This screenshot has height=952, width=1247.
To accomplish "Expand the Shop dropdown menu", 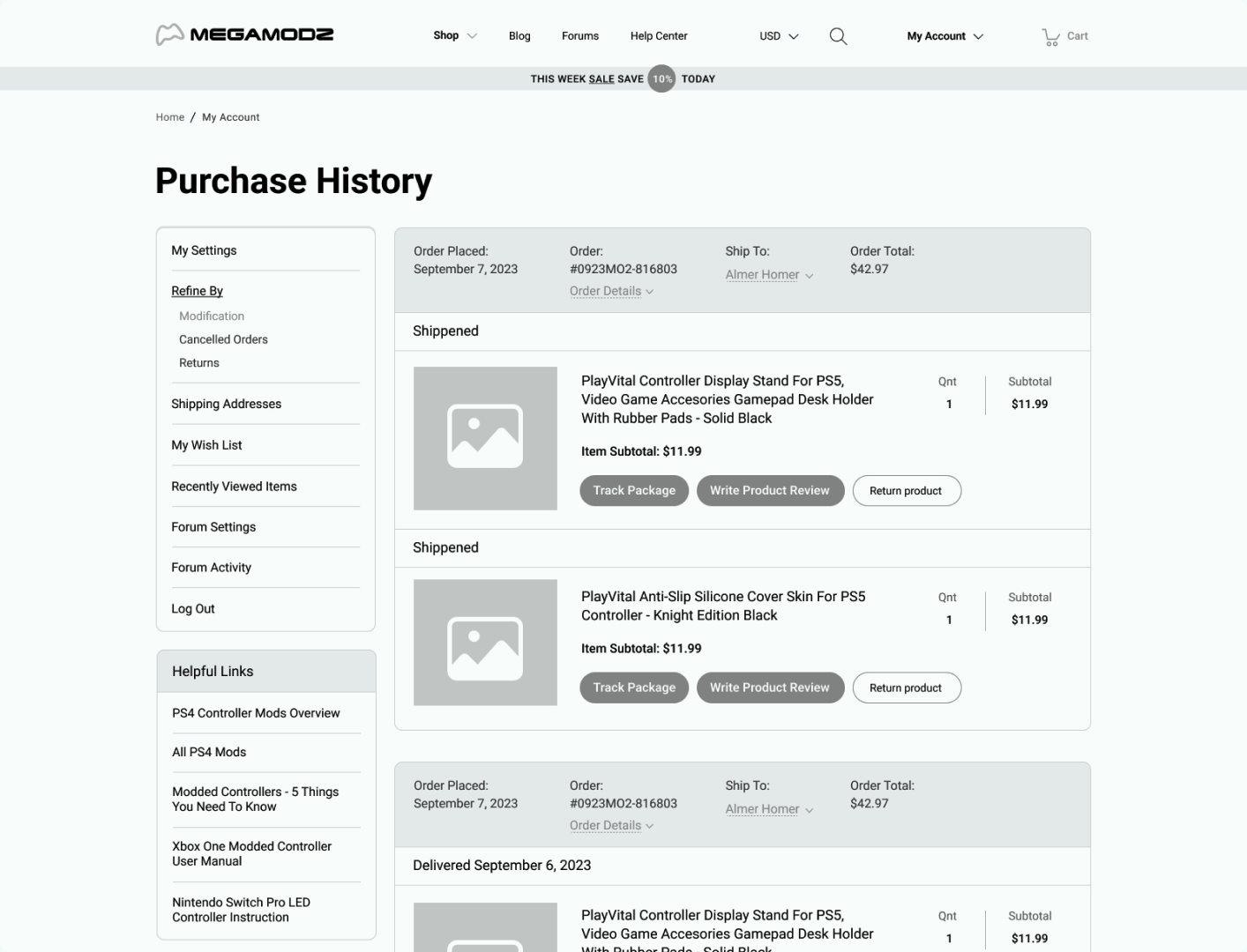I will pyautogui.click(x=454, y=36).
